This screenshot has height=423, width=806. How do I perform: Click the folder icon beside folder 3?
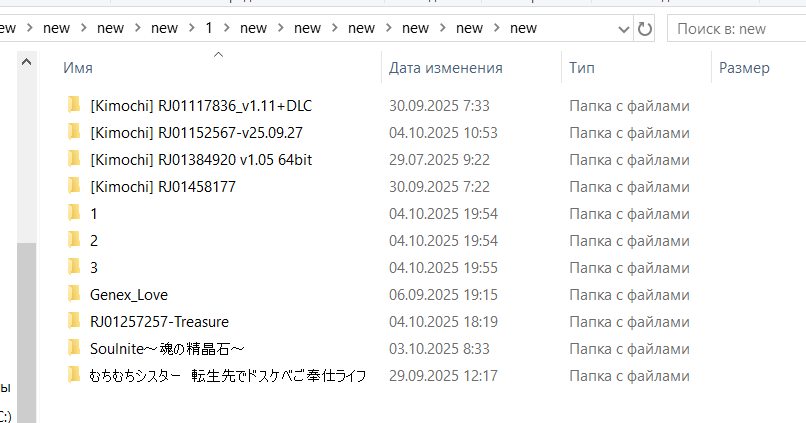(73, 267)
